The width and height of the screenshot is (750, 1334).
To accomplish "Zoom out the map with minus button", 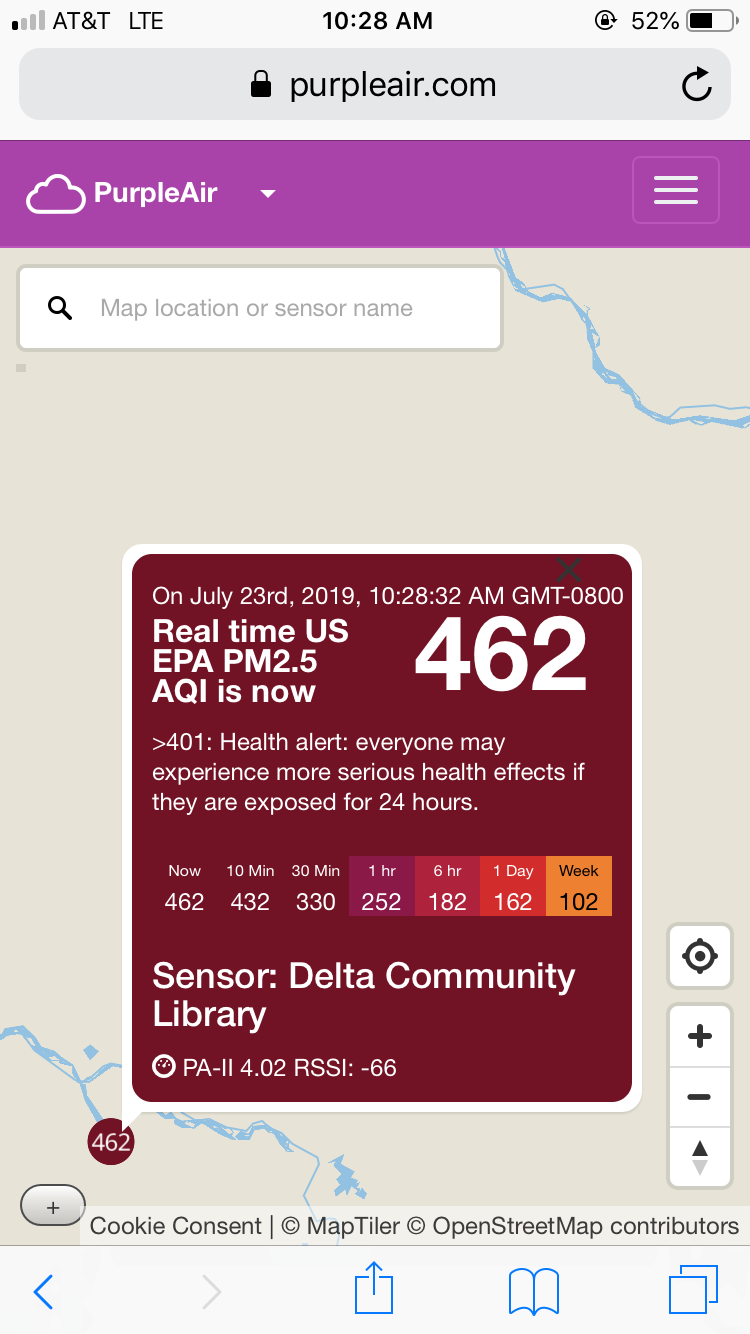I will pos(700,1097).
